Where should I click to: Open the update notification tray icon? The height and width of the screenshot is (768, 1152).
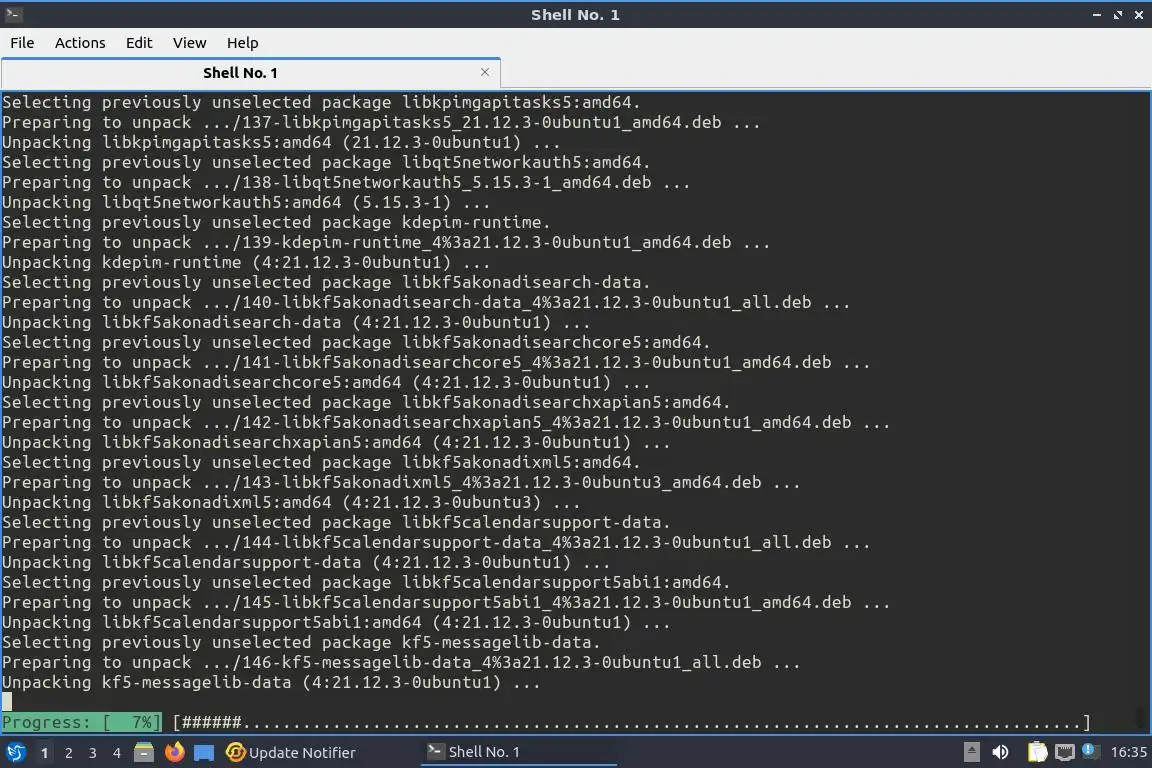[x=1090, y=751]
